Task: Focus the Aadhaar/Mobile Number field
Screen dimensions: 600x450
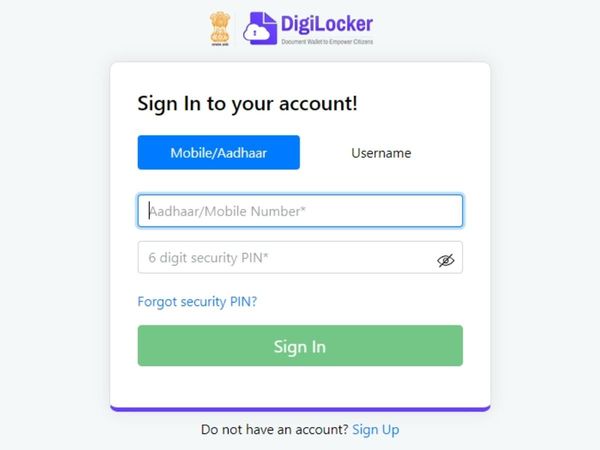Action: pyautogui.click(x=300, y=211)
